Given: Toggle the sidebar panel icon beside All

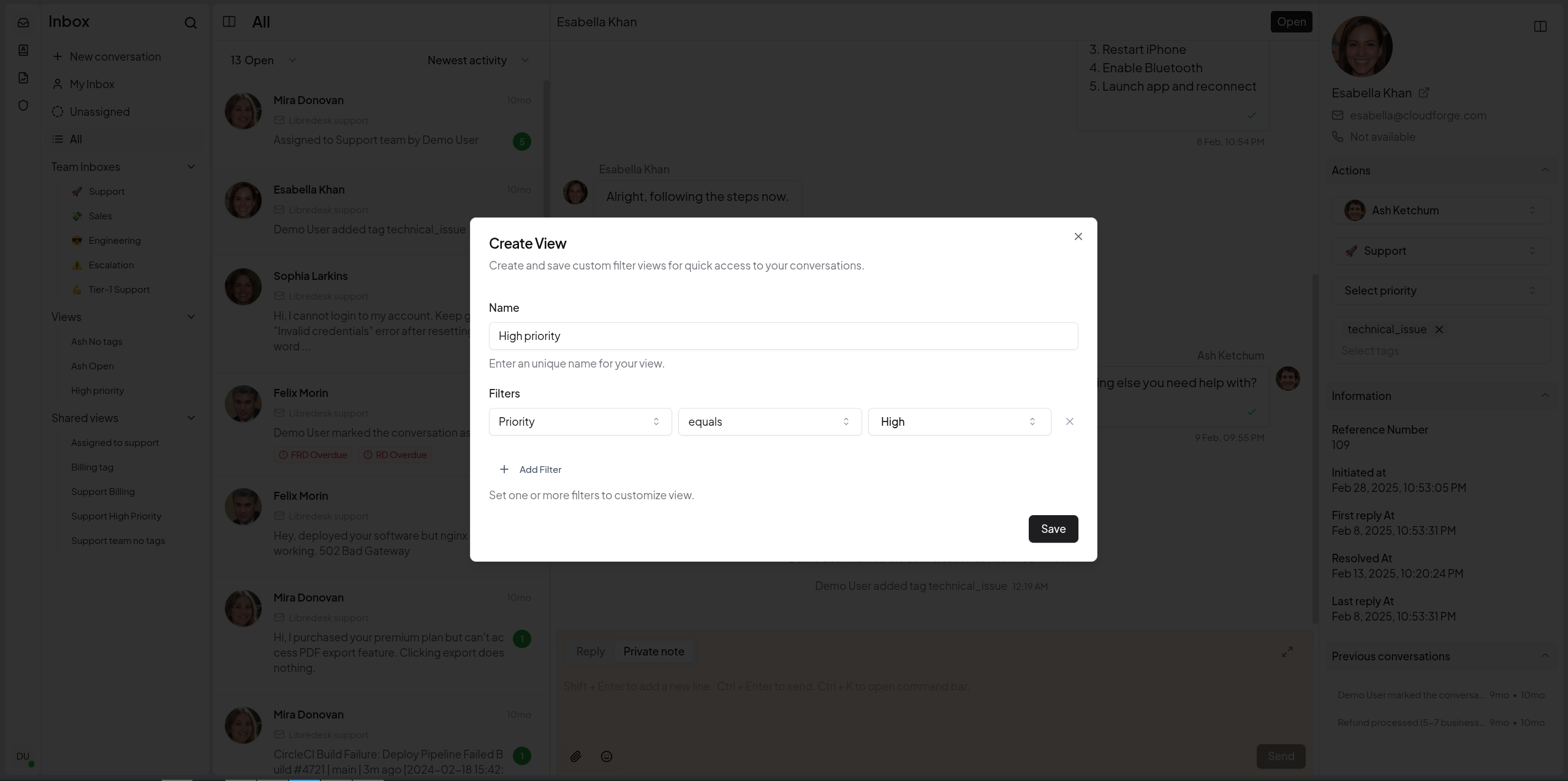Looking at the screenshot, I should (x=229, y=22).
